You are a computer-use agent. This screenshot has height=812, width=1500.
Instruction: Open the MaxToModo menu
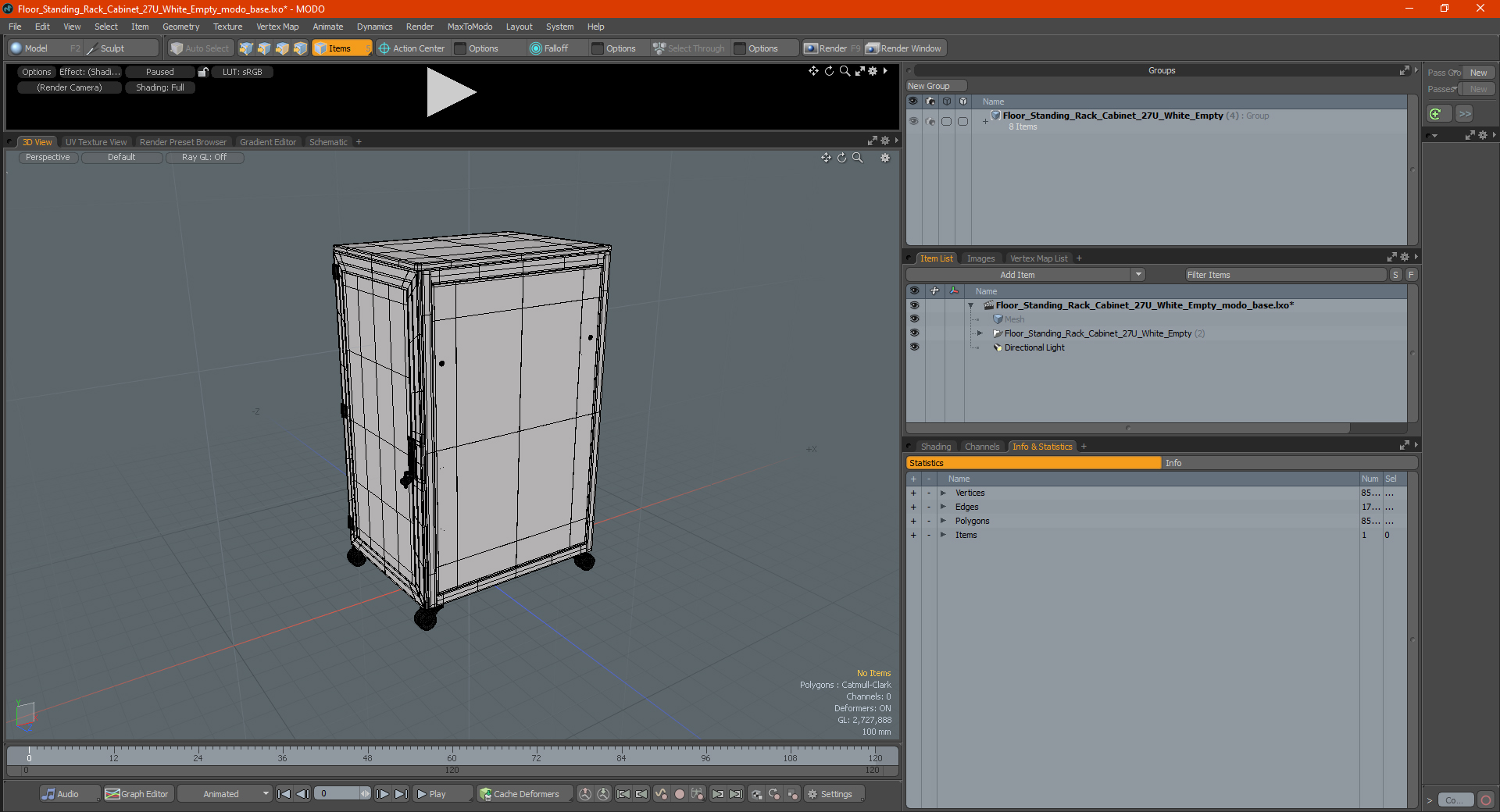coord(470,27)
